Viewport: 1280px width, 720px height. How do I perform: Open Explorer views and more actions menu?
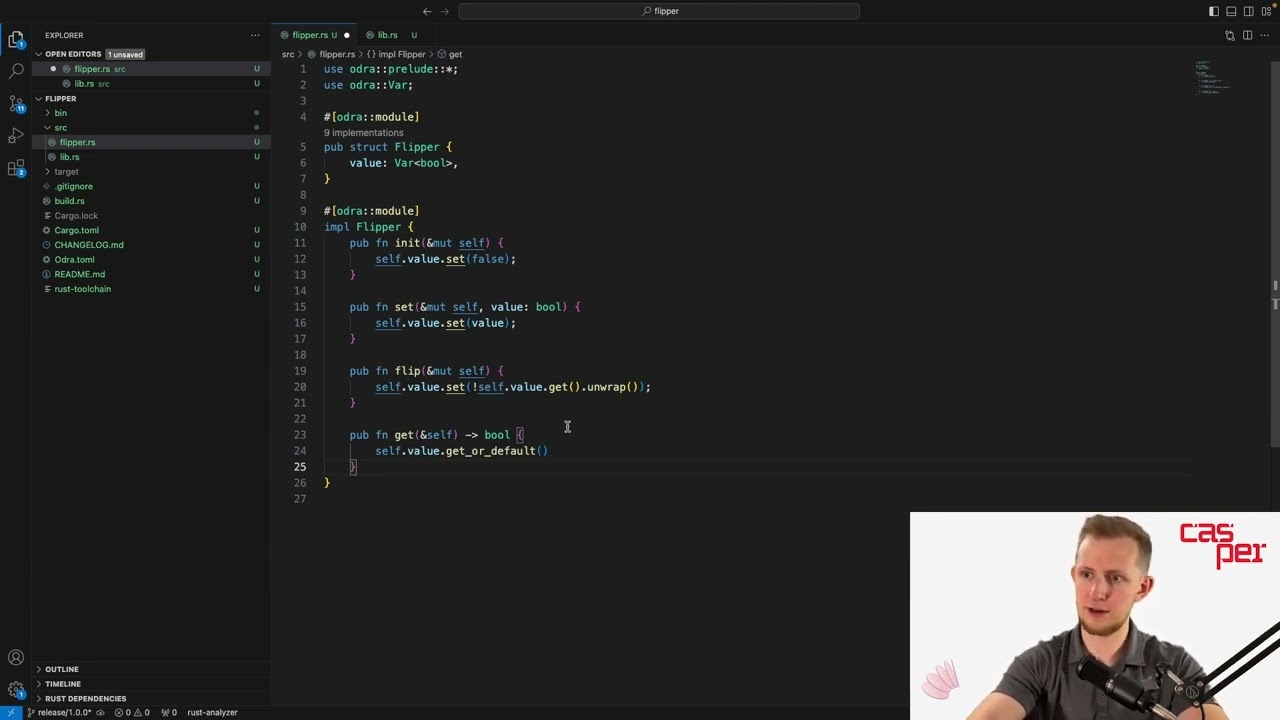click(255, 35)
